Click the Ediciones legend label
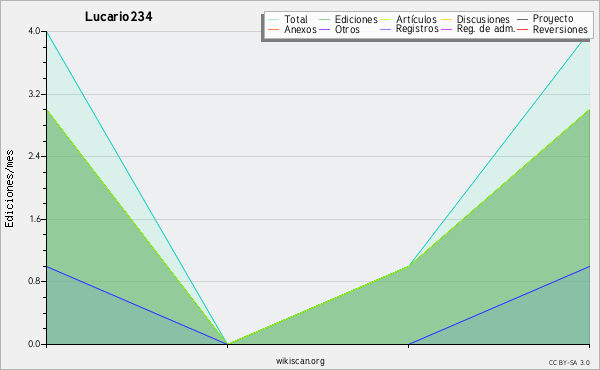Viewport: 600px width, 370px height. (x=356, y=19)
